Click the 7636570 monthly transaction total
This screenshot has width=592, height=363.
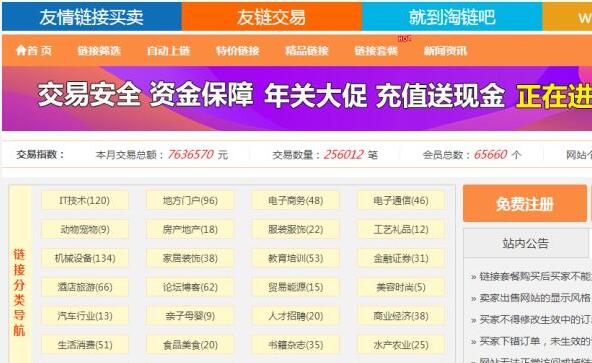coord(191,154)
